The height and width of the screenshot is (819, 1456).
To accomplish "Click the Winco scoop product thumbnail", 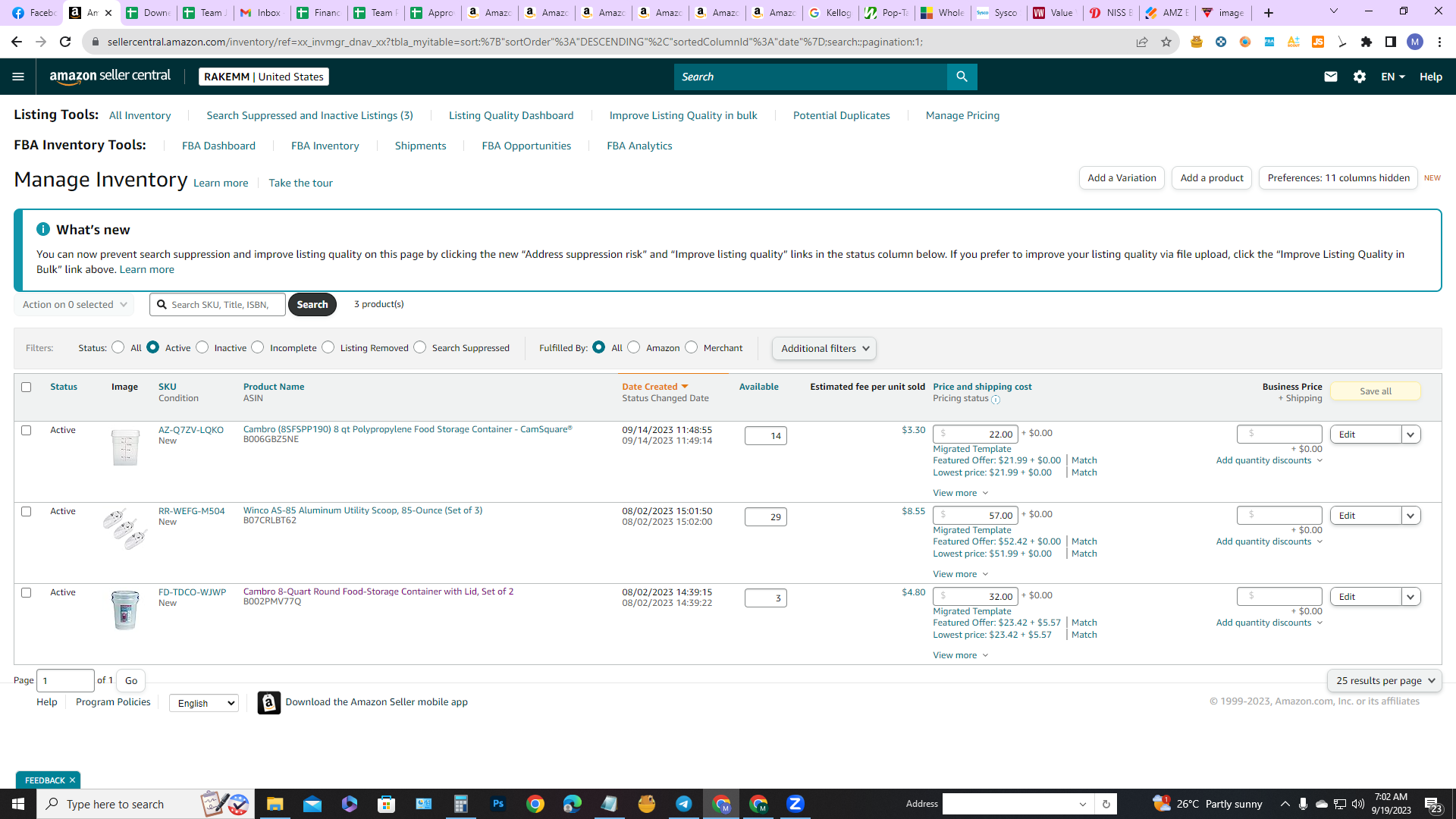I will (x=125, y=529).
